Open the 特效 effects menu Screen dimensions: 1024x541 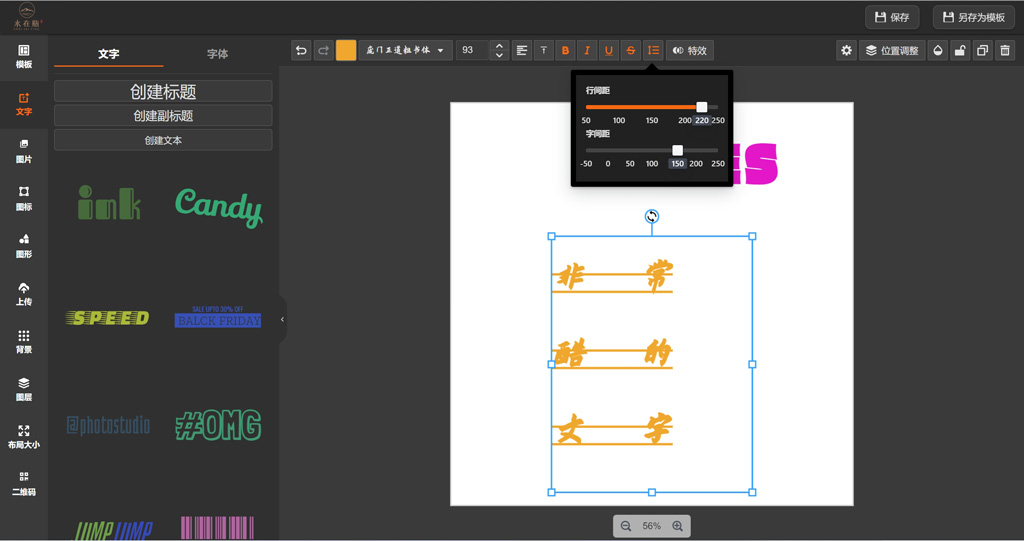pos(690,50)
